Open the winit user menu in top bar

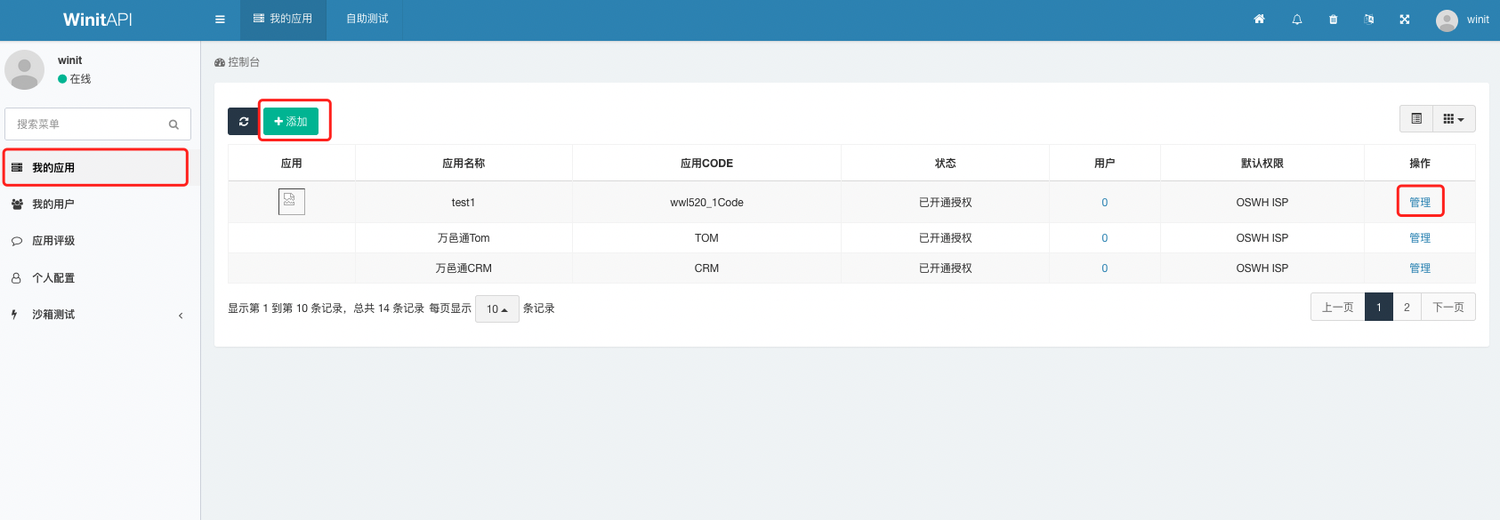pyautogui.click(x=1462, y=20)
